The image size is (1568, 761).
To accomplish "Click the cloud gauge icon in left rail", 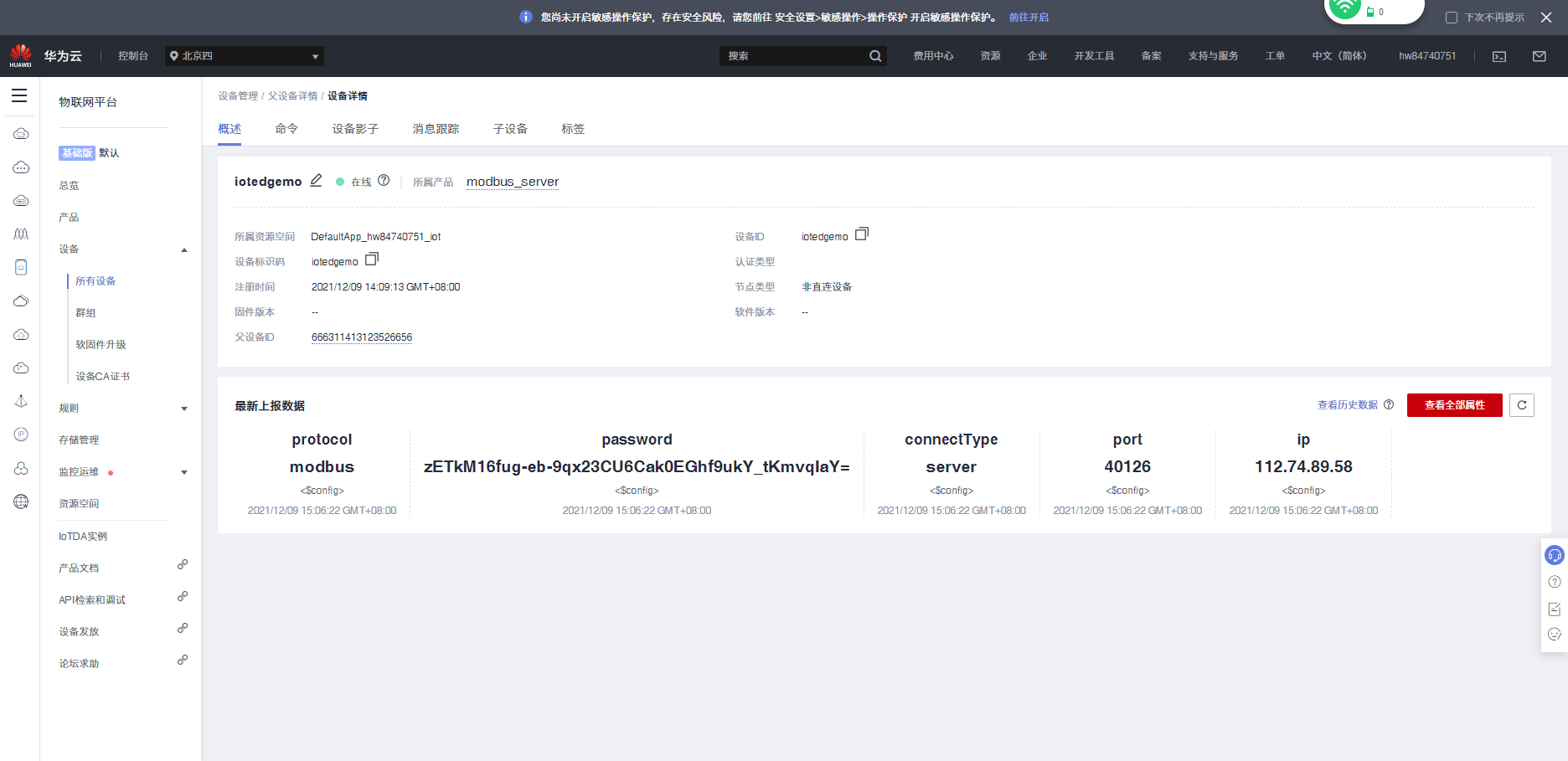I will (x=21, y=368).
